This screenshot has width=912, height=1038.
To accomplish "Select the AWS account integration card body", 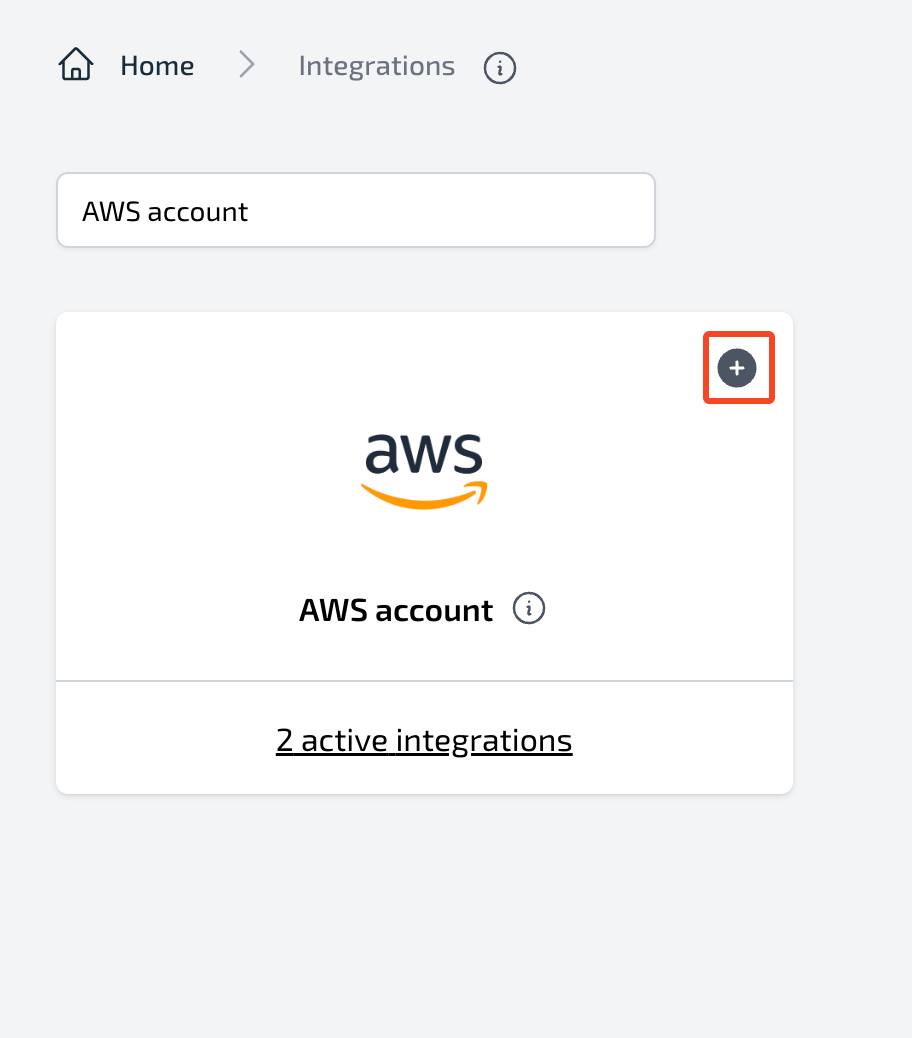I will [x=424, y=496].
